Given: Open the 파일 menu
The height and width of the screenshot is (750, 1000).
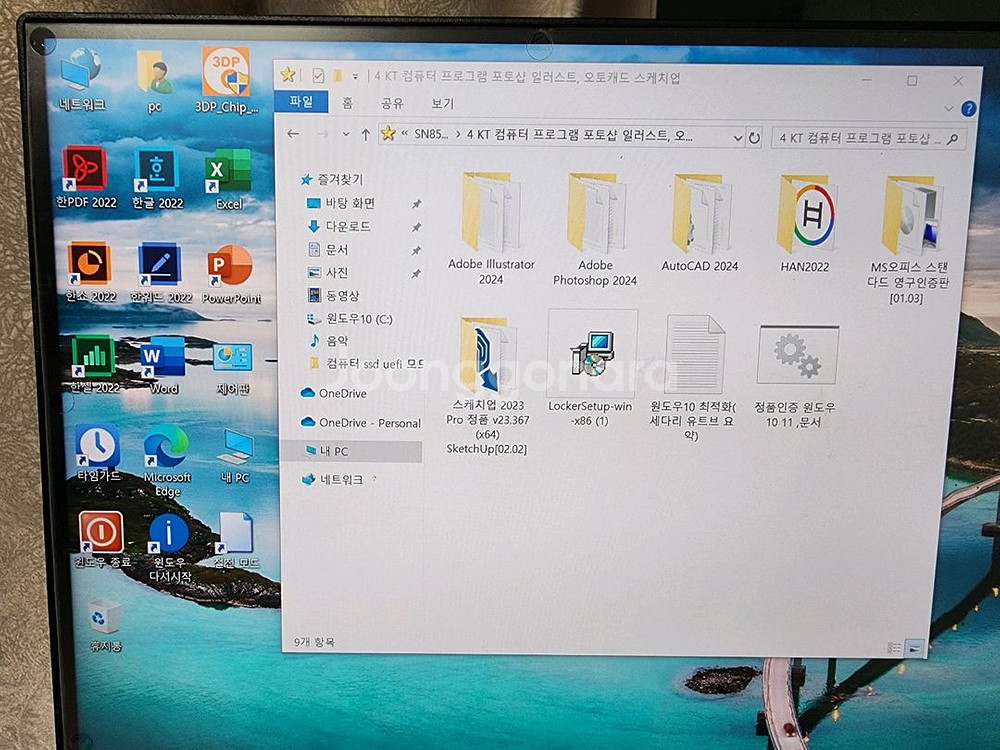Looking at the screenshot, I should click(304, 103).
